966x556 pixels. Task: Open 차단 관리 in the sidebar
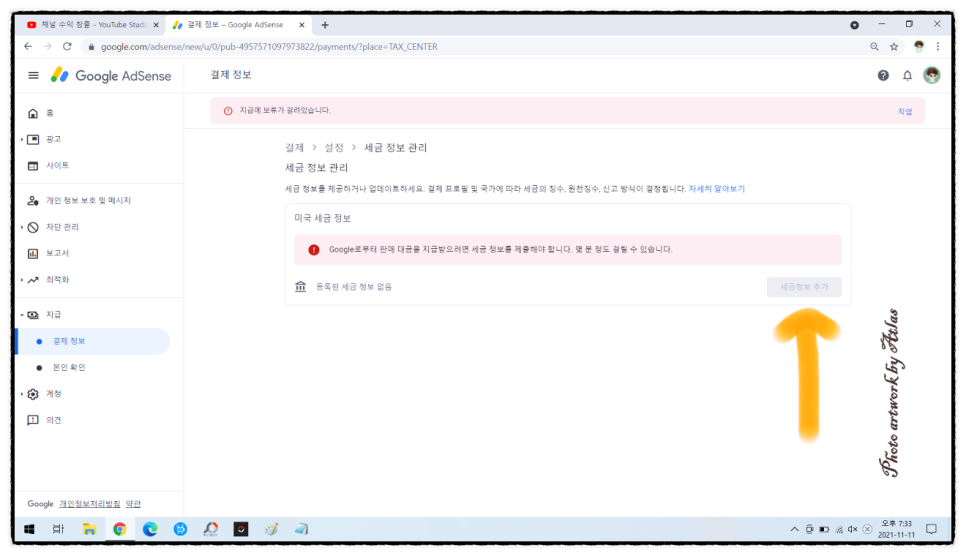pos(62,227)
